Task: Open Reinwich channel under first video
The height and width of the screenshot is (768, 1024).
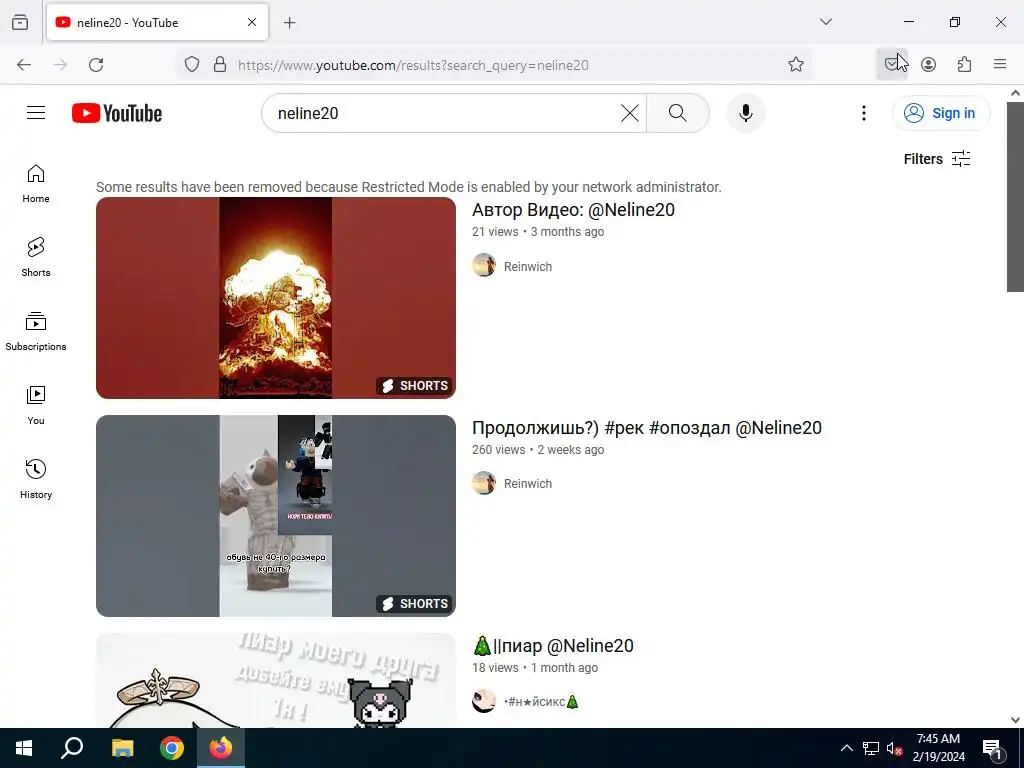Action: (x=528, y=266)
